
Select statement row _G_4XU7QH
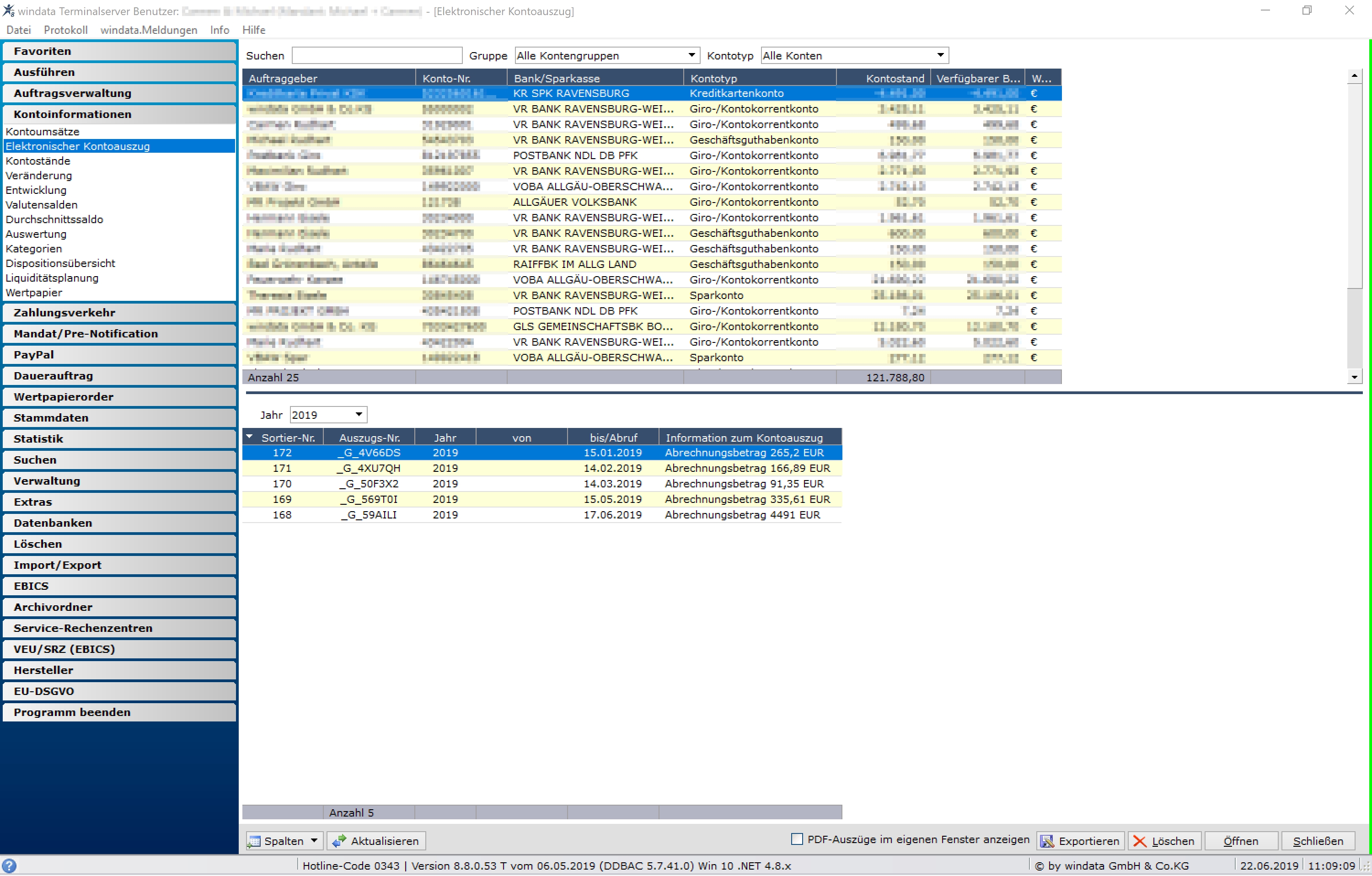(542, 468)
